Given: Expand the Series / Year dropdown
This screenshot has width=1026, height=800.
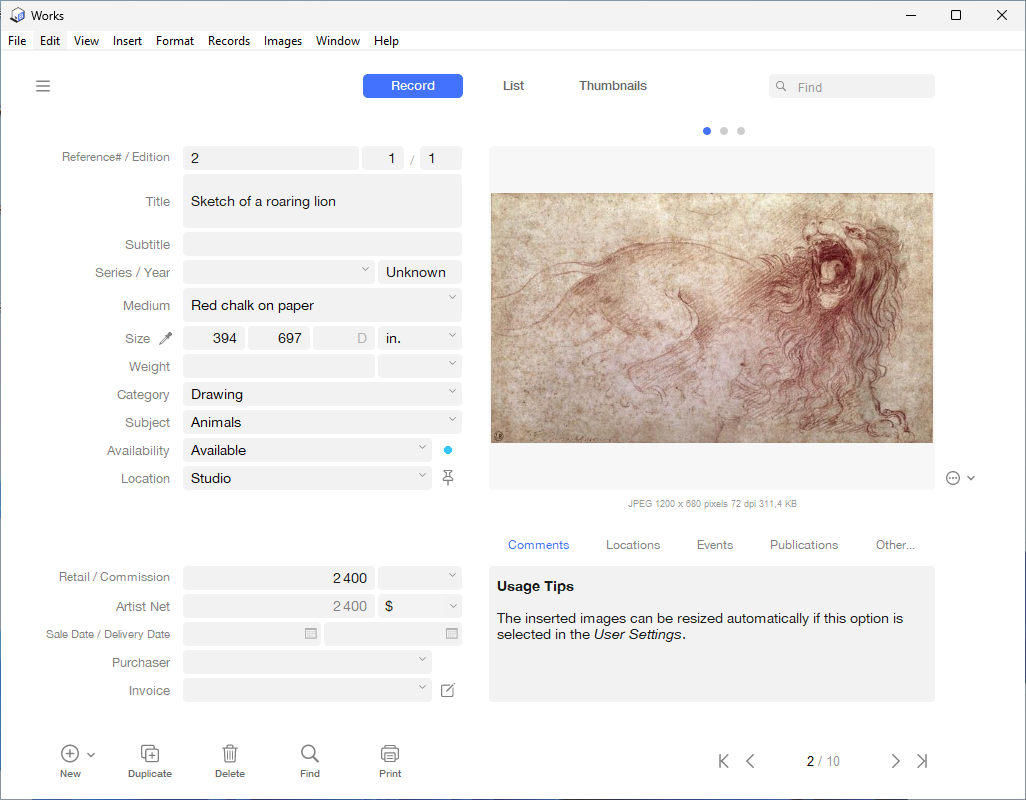Looking at the screenshot, I should 364,271.
